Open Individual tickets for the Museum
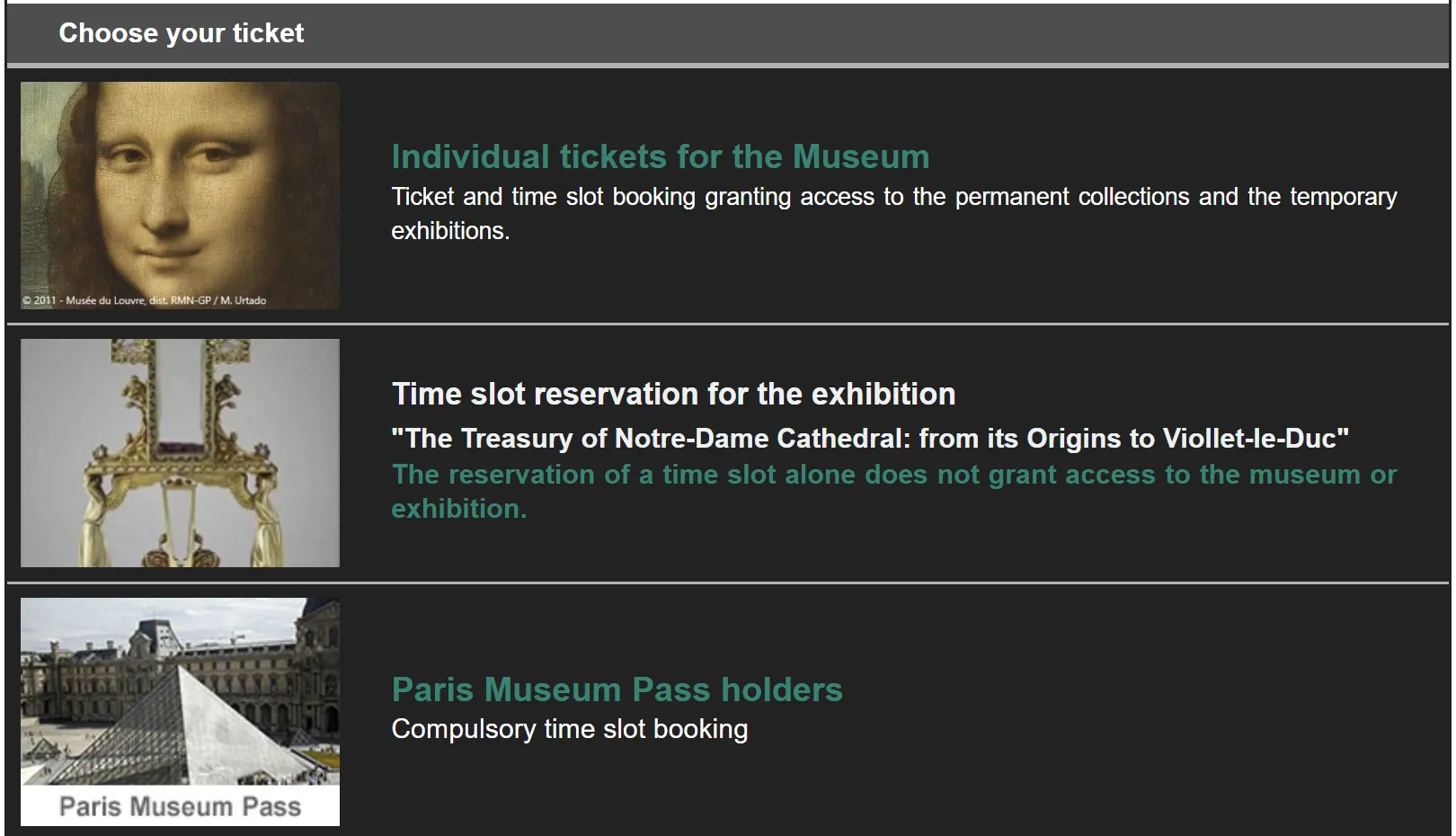Viewport: 1456px width, 836px height. (x=660, y=157)
